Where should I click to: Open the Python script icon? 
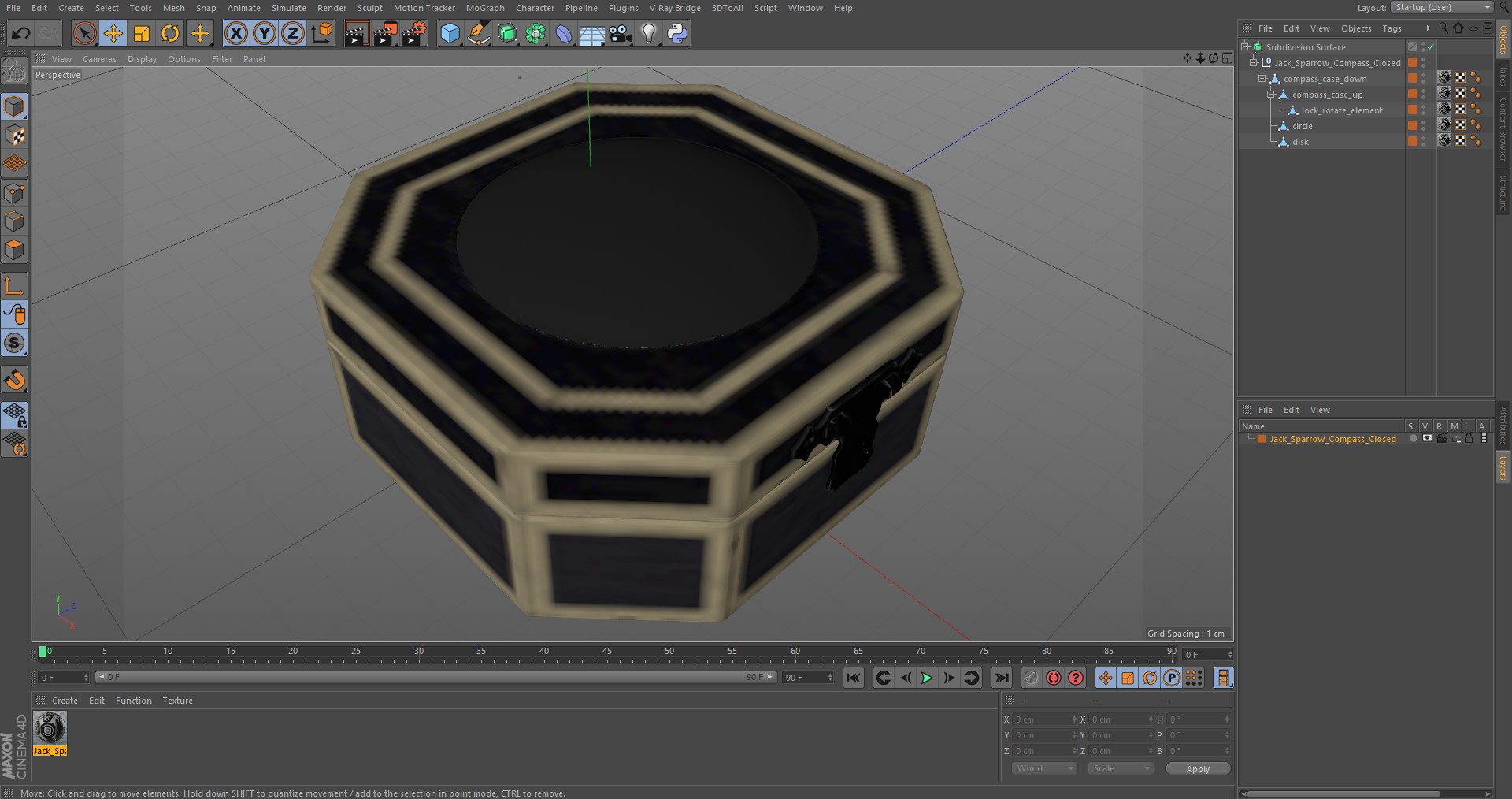[677, 33]
